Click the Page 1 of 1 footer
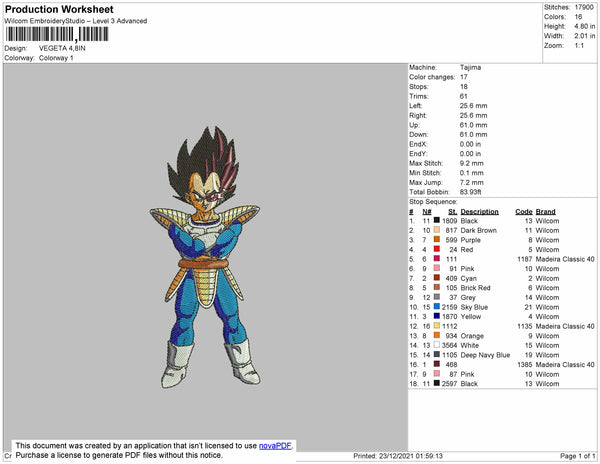This screenshot has width=600, height=464. pyautogui.click(x=577, y=456)
